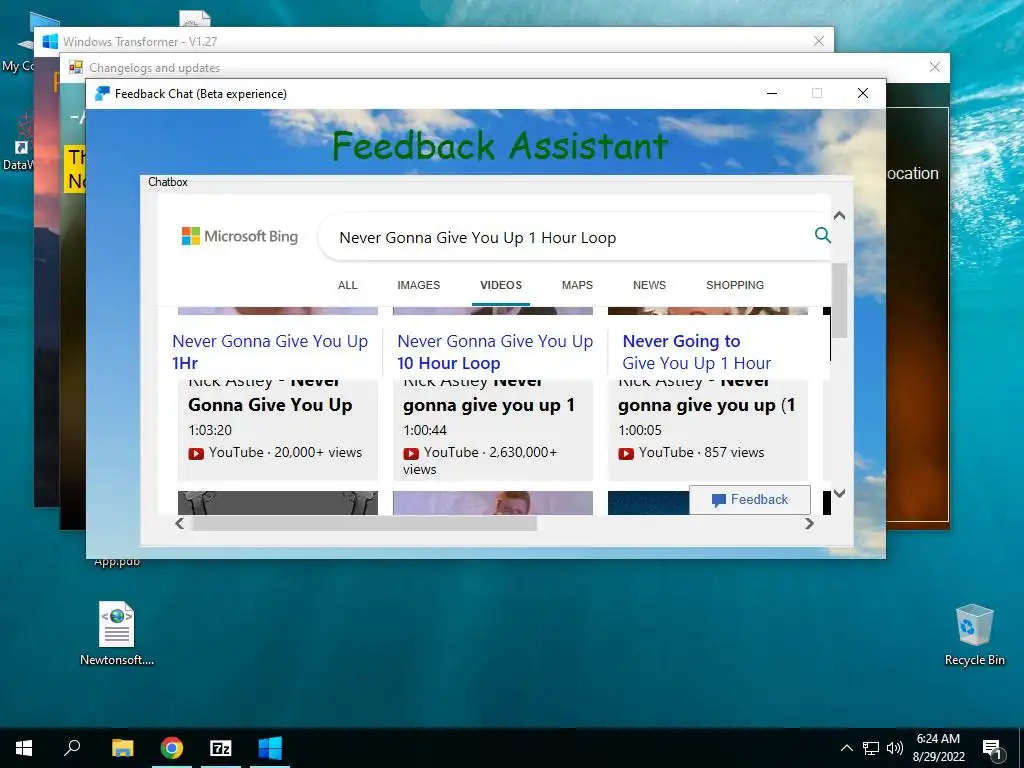The image size is (1024, 768).
Task: Click the Changelogs and updates title icon
Action: pyautogui.click(x=76, y=67)
